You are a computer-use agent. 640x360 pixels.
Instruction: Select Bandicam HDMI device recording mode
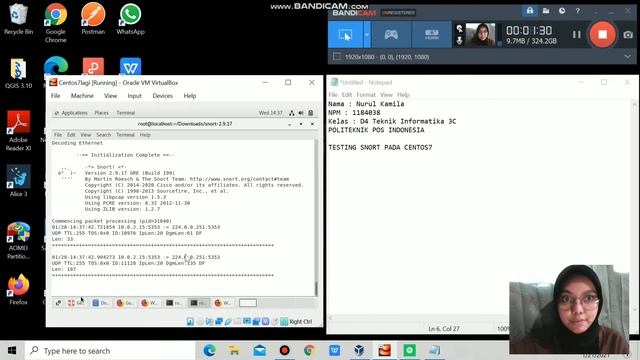(x=431, y=35)
